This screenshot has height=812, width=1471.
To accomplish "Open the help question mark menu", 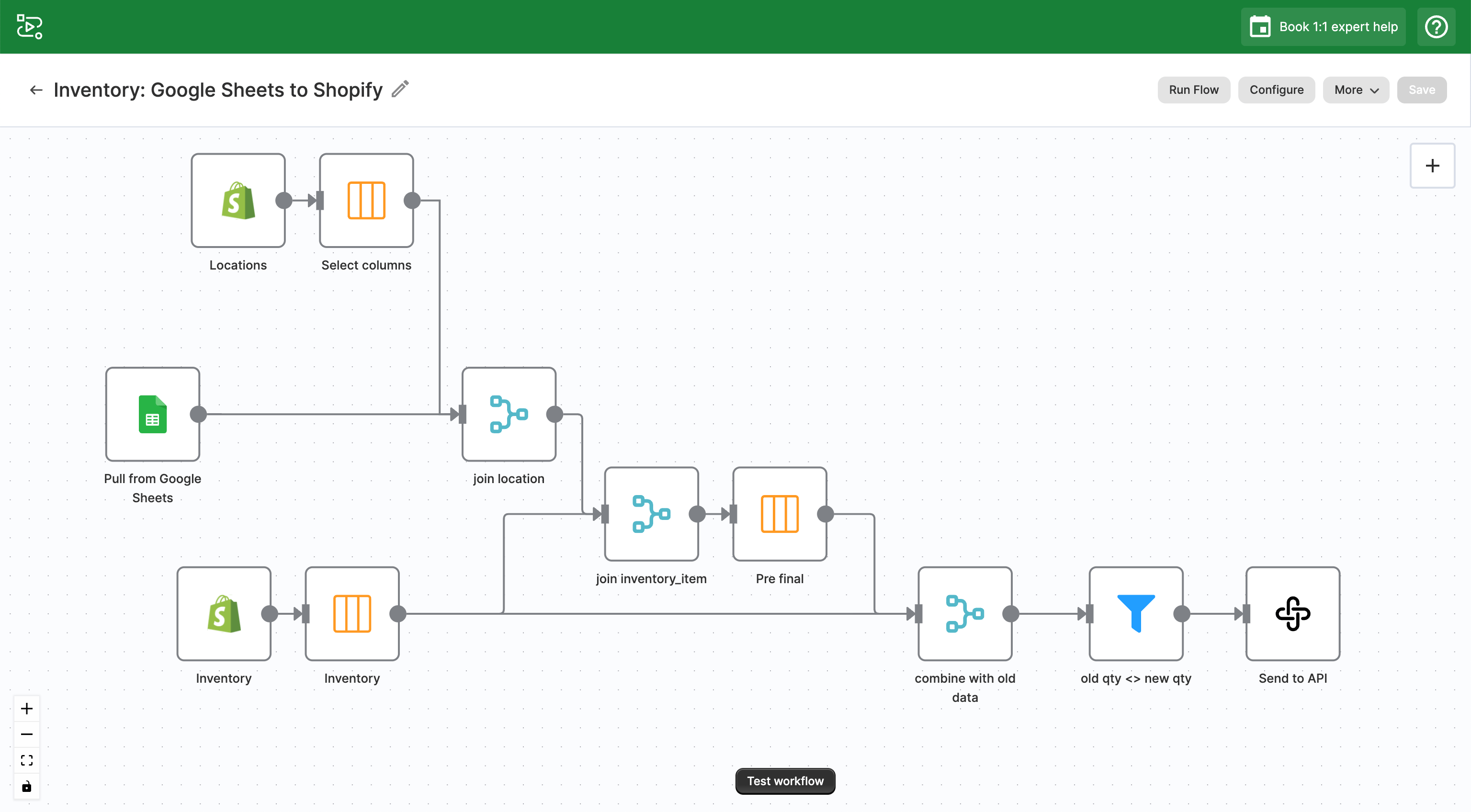I will tap(1436, 27).
